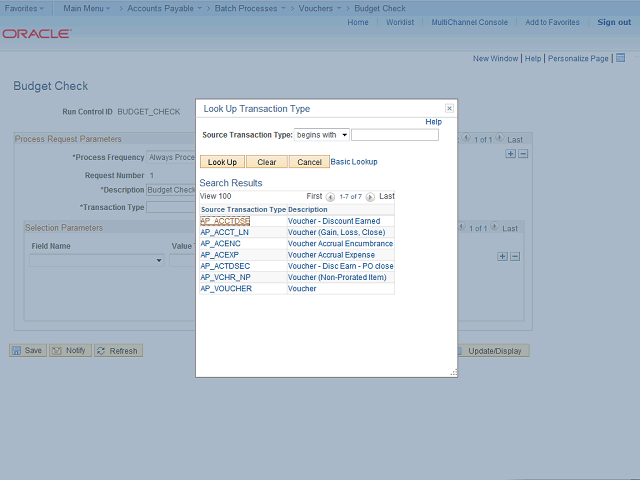Open the 'begins with' operator dropdown
640x480 pixels.
322,135
